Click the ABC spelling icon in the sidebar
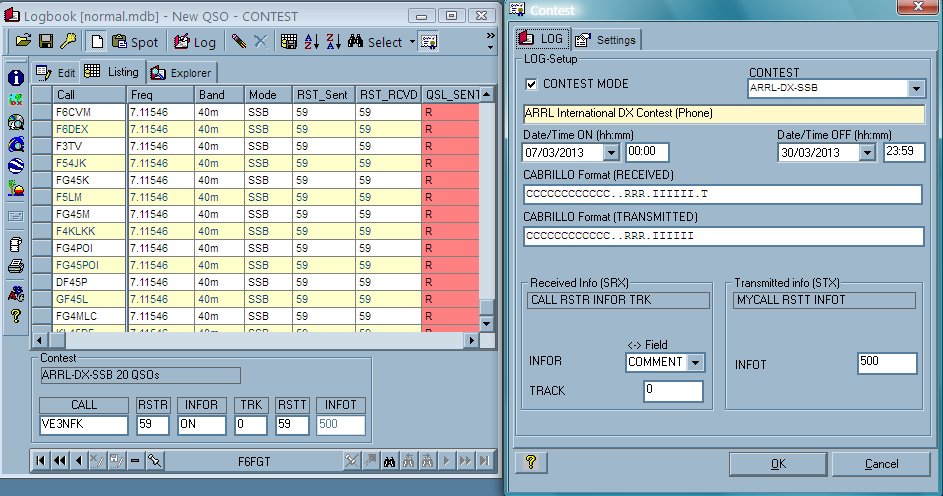The width and height of the screenshot is (943, 496). pyautogui.click(x=16, y=293)
